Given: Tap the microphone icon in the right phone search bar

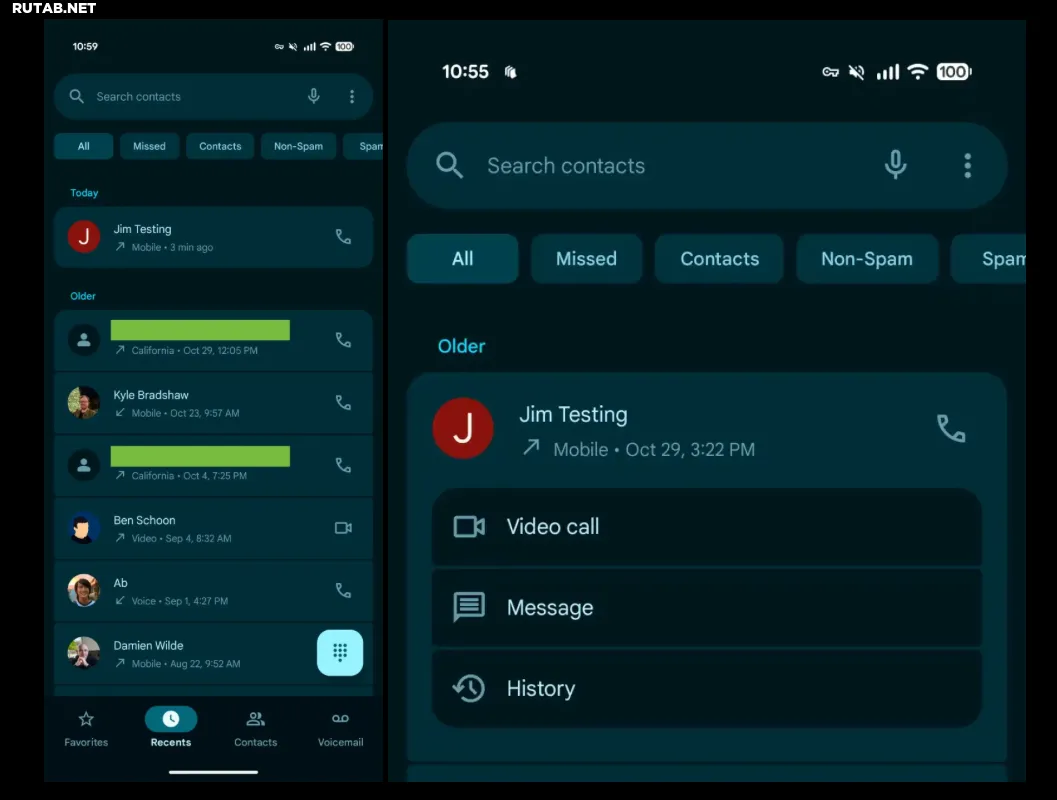Looking at the screenshot, I should (x=895, y=165).
